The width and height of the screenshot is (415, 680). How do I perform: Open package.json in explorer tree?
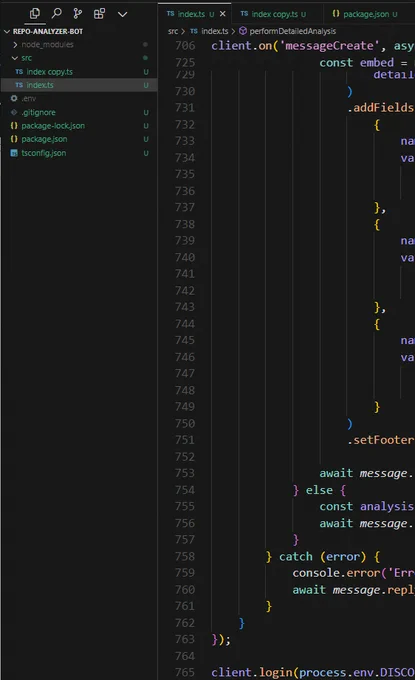(x=44, y=139)
